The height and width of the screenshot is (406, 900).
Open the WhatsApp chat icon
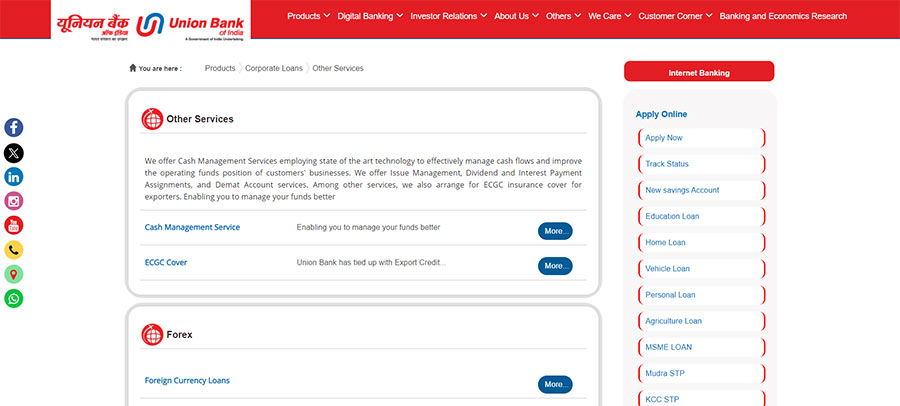click(14, 299)
